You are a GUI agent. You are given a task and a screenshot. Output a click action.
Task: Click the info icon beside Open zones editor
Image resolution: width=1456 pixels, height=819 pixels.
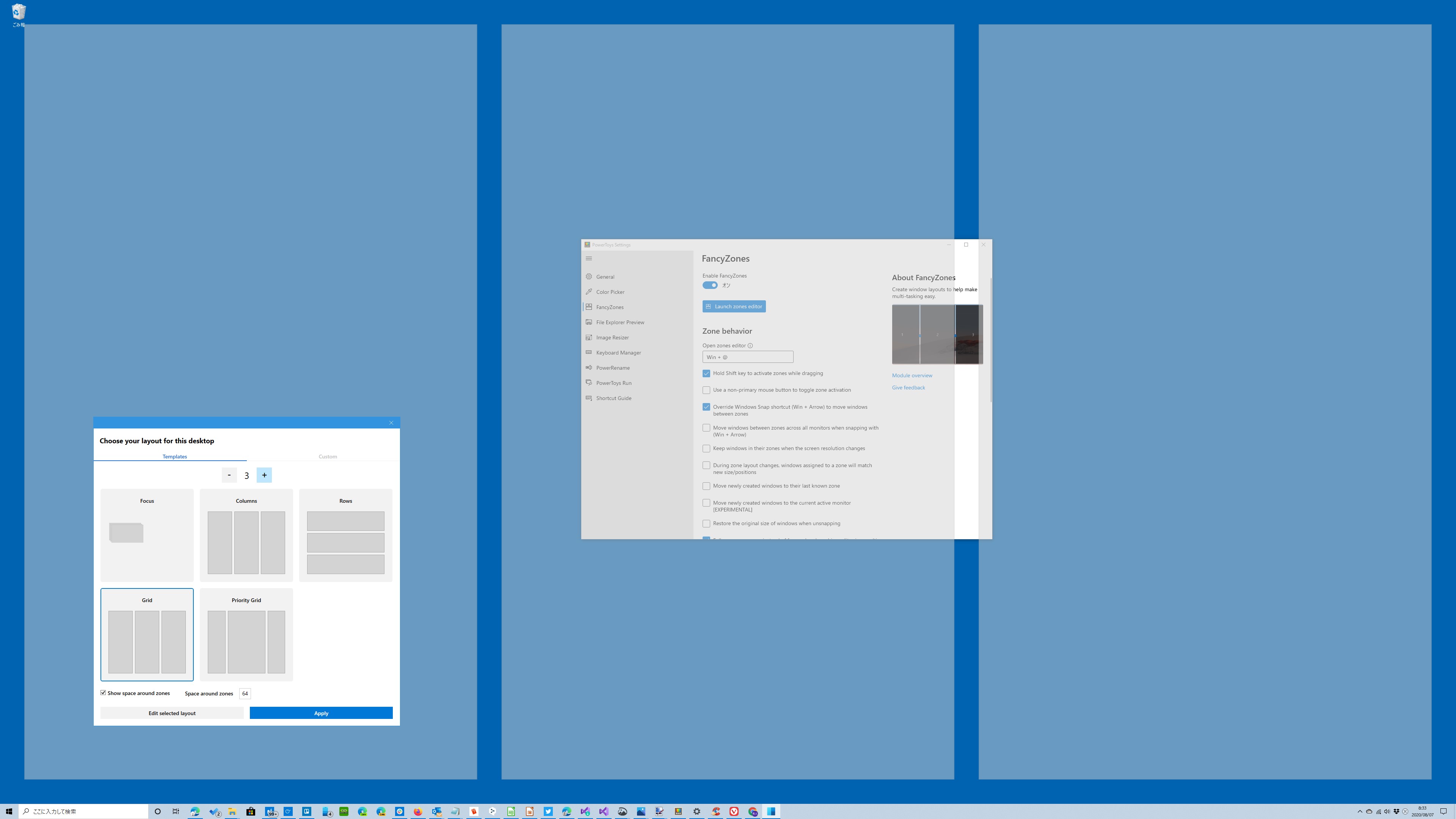point(750,345)
